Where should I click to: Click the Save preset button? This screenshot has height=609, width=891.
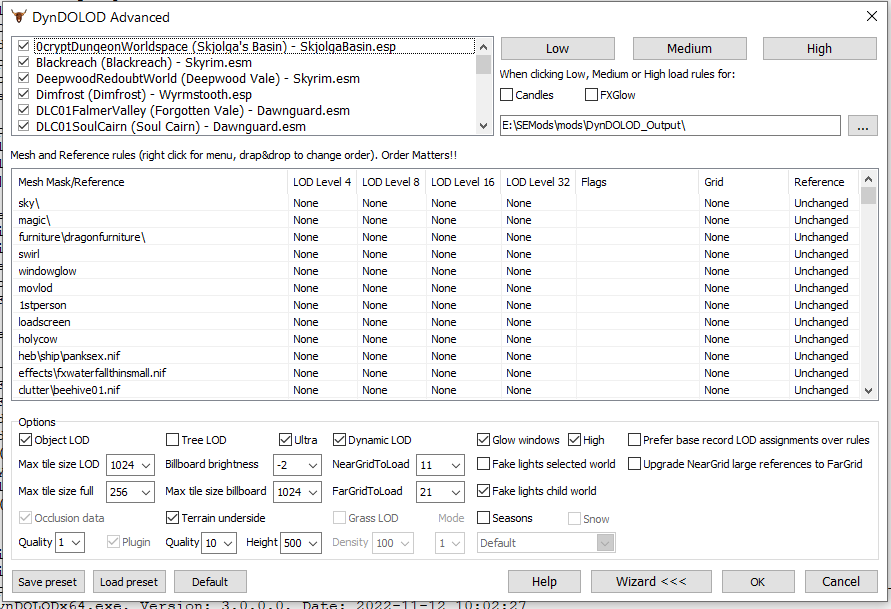click(x=50, y=582)
